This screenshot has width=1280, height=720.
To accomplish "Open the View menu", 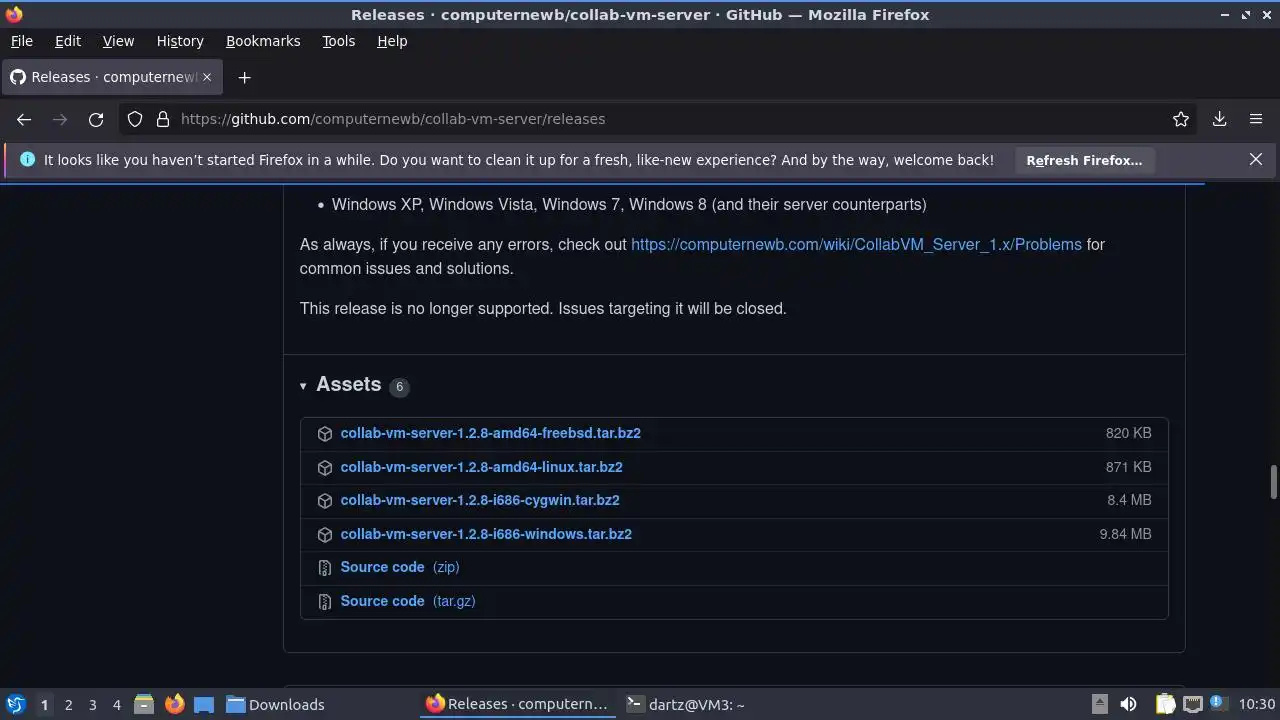I will (x=118, y=41).
